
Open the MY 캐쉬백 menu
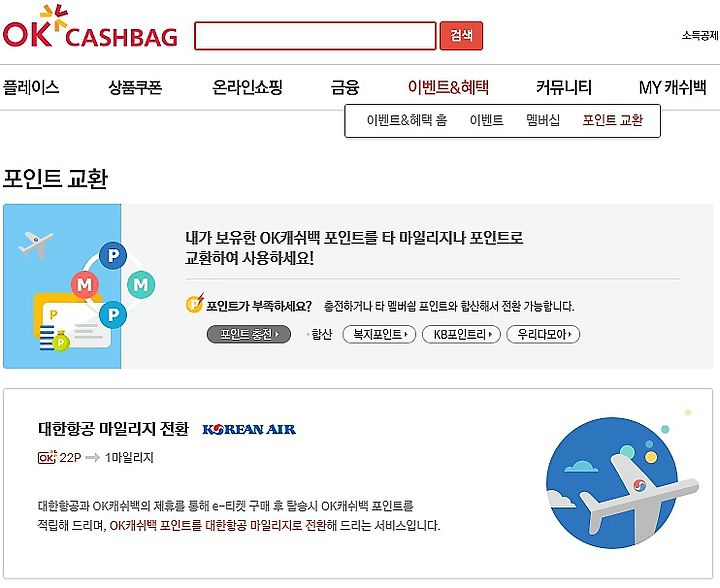pos(672,87)
